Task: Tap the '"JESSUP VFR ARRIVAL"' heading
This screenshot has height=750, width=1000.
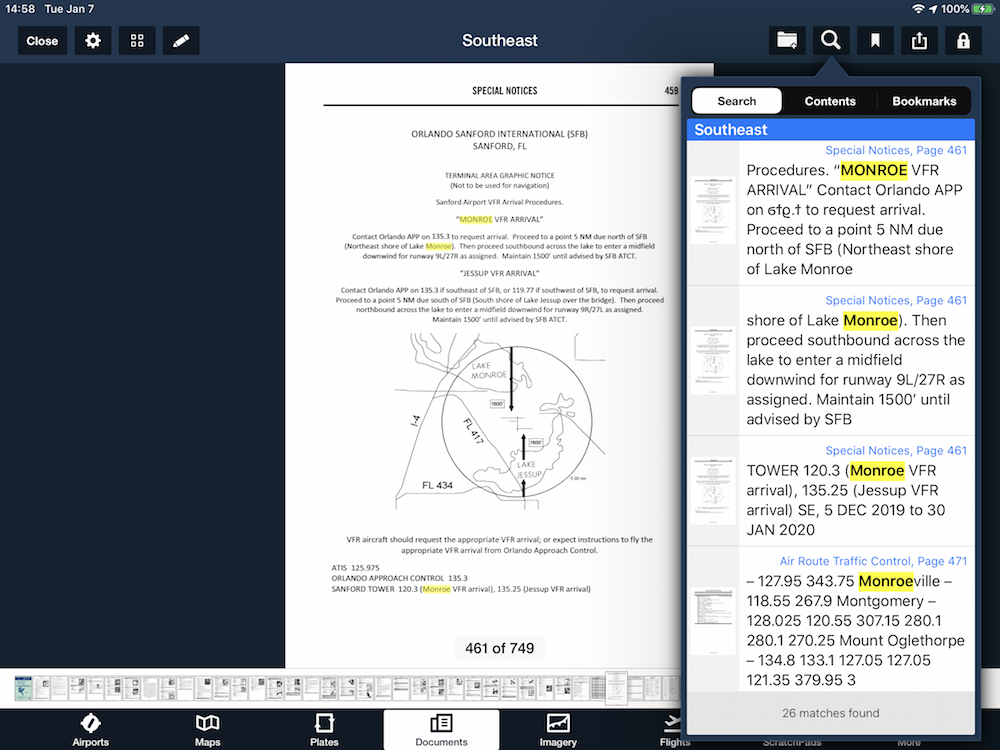Action: click(499, 273)
